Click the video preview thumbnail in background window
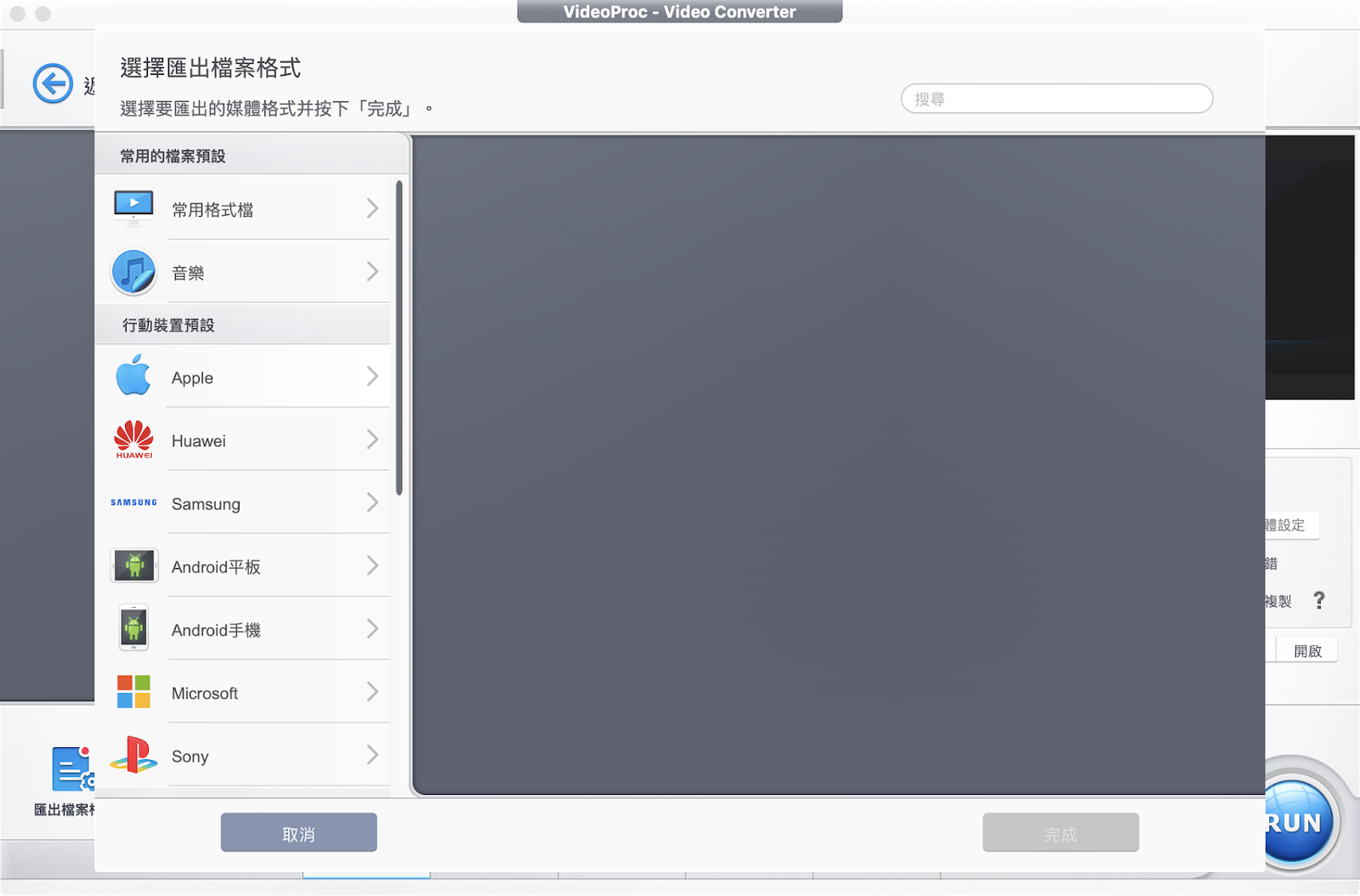The height and width of the screenshot is (896, 1360). pos(1310,268)
